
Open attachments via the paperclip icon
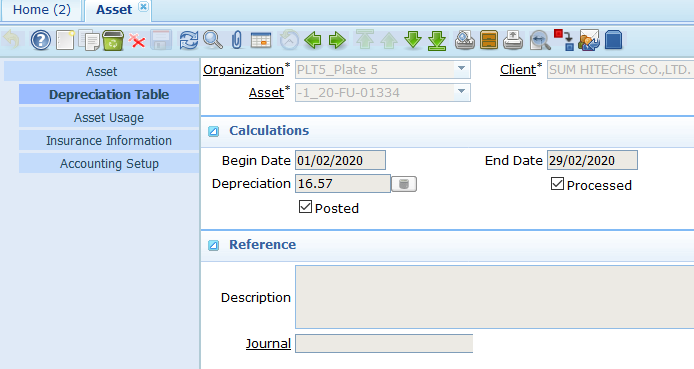point(237,40)
